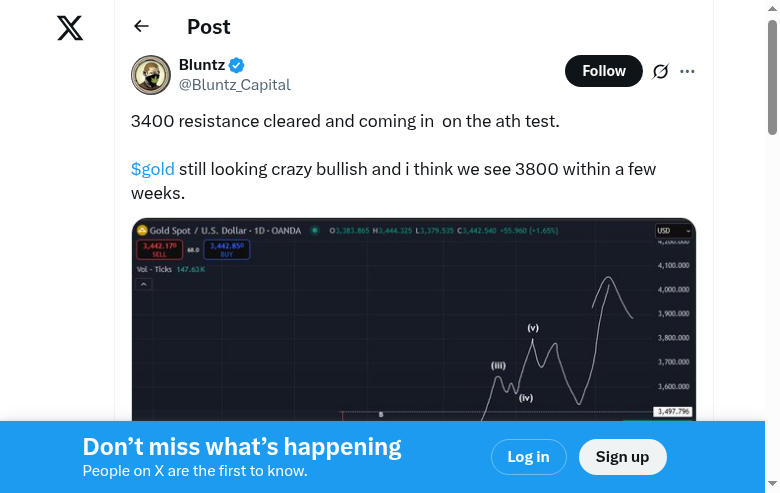The width and height of the screenshot is (780, 493).
Task: Open the $gold cashtag link
Action: click(153, 169)
